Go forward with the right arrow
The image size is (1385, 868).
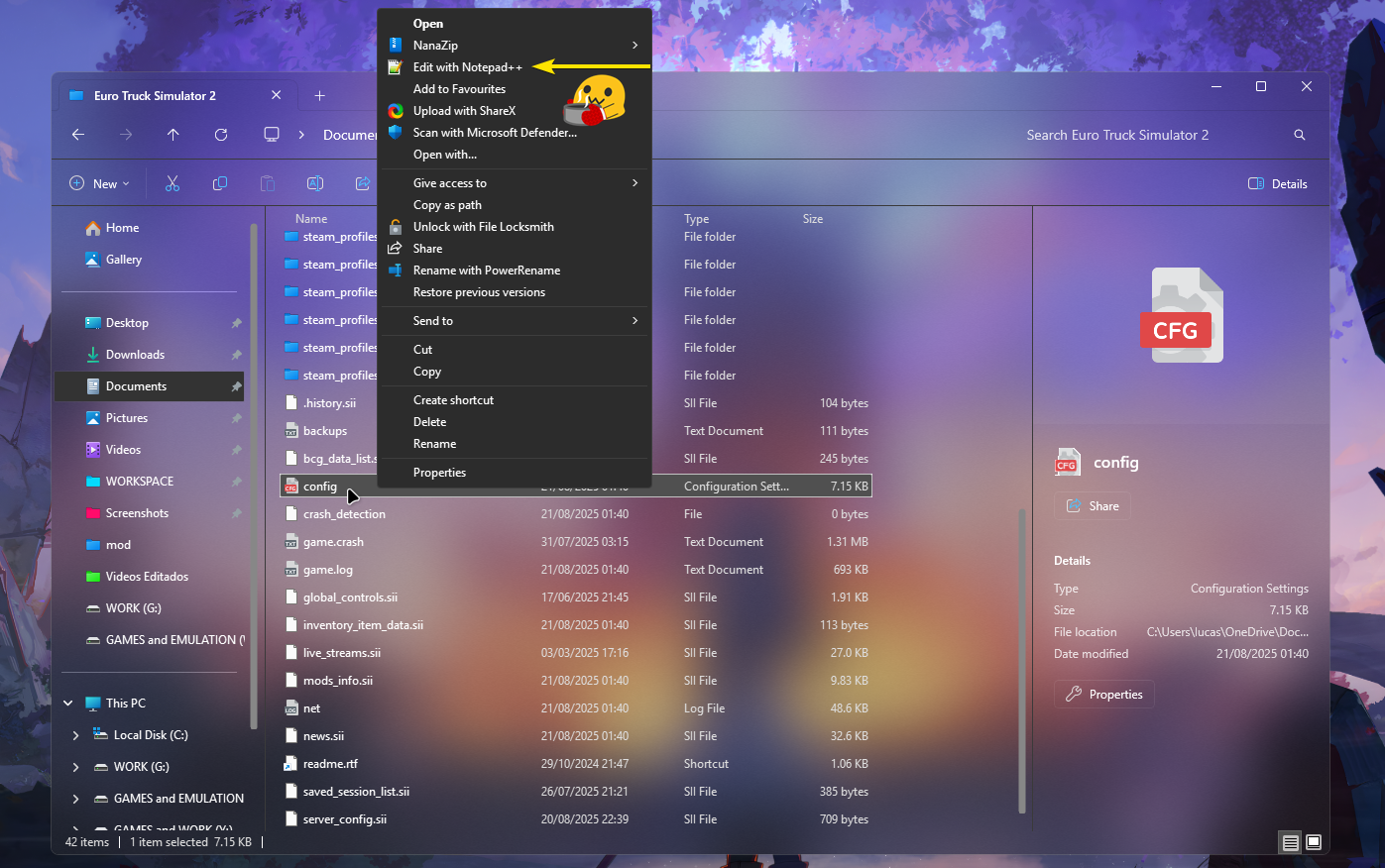[126, 135]
